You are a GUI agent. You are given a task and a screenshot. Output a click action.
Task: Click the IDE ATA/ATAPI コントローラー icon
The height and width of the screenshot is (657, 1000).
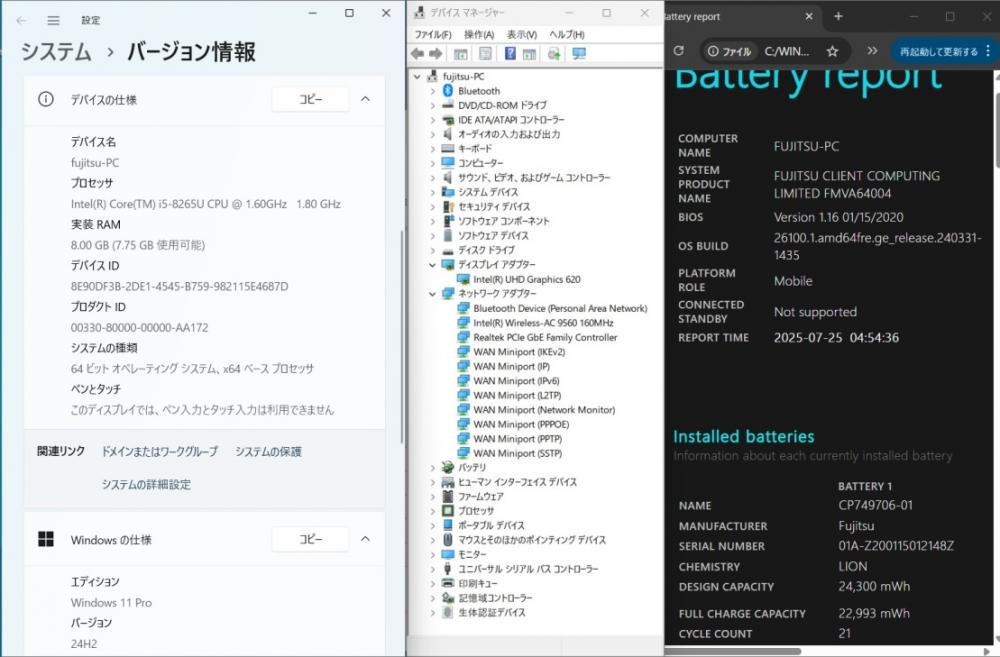click(x=448, y=120)
